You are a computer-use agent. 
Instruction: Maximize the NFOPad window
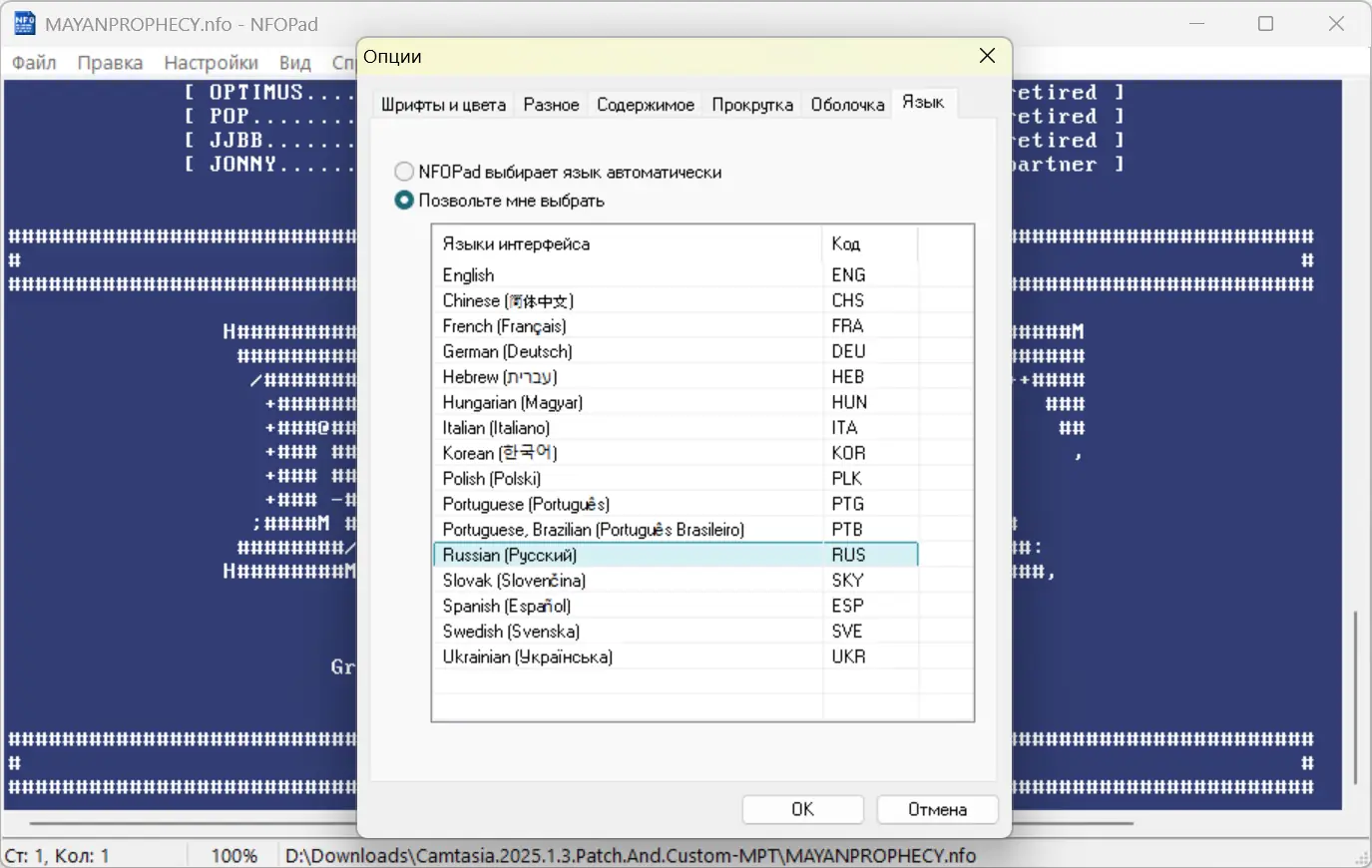point(1265,24)
